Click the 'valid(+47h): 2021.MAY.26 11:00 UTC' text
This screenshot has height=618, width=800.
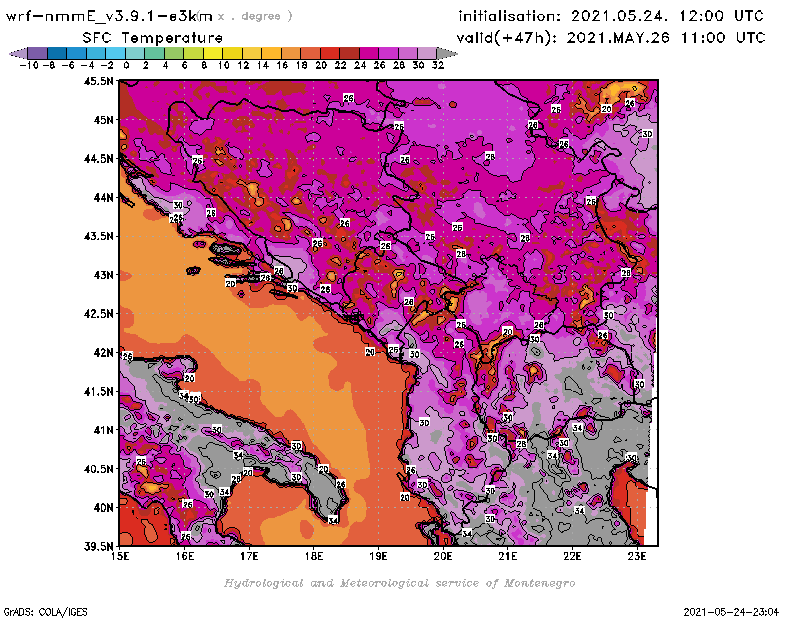tap(611, 38)
